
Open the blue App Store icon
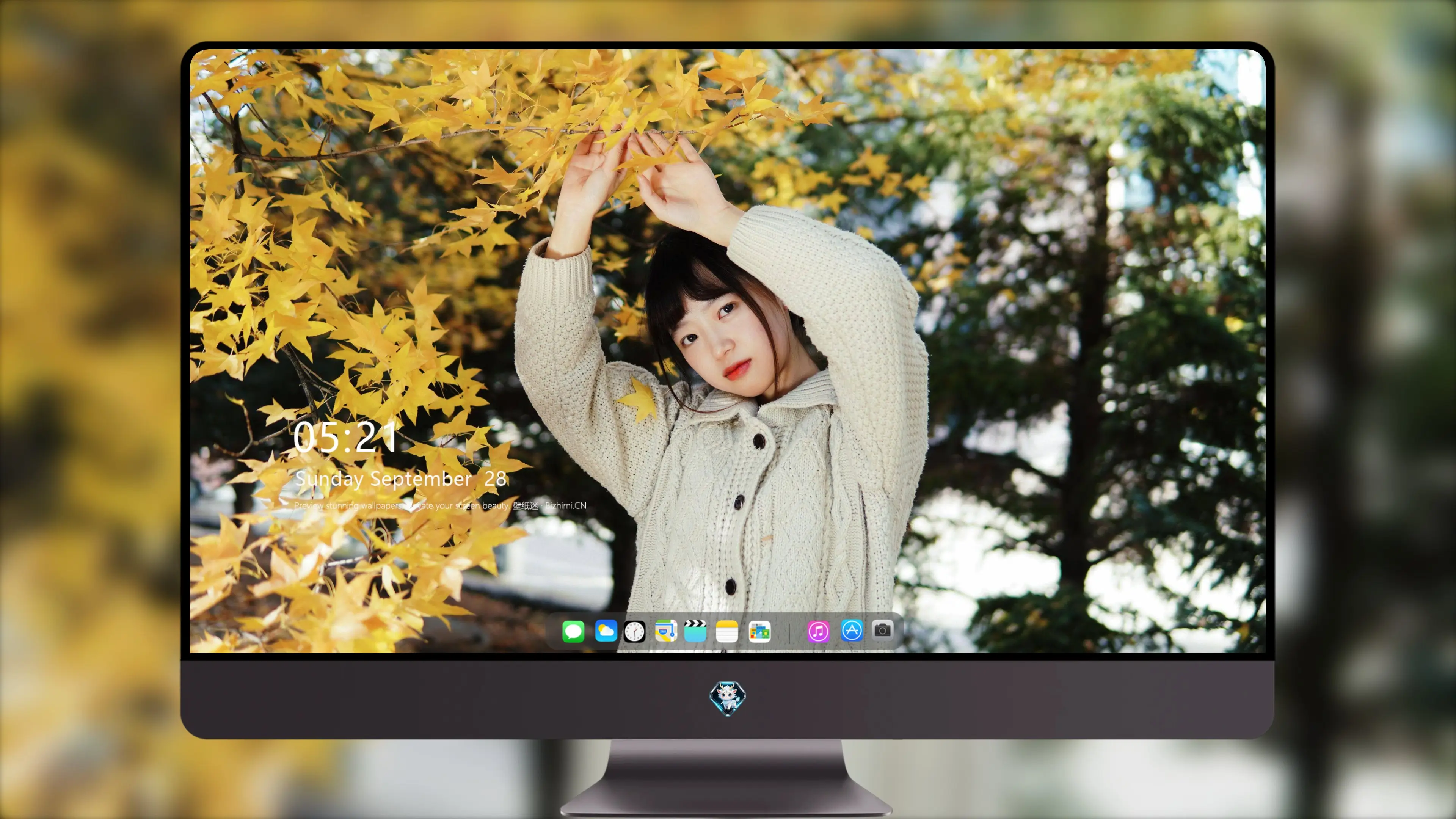(x=852, y=630)
